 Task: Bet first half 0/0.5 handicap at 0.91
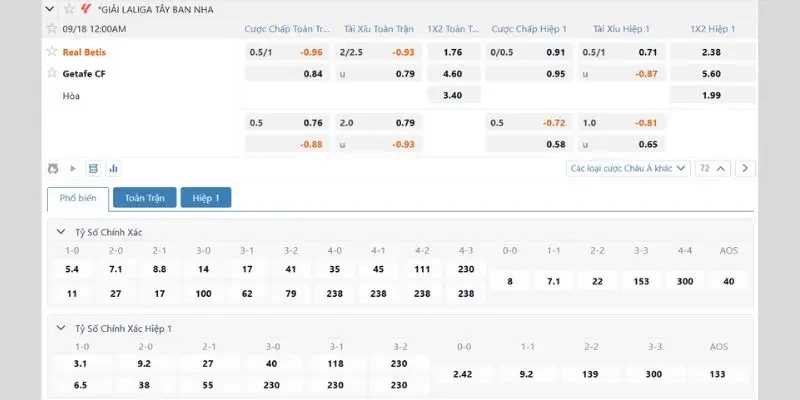pyautogui.click(x=529, y=52)
